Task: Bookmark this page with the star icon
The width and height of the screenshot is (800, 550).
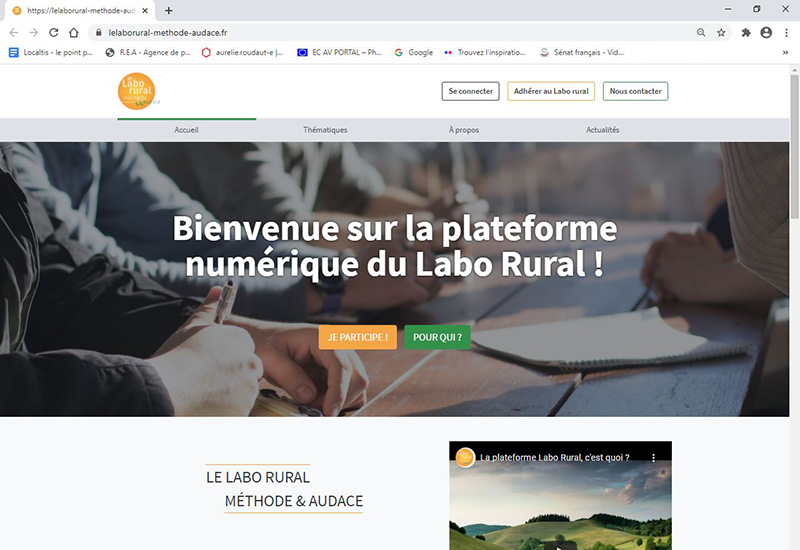Action: [721, 33]
